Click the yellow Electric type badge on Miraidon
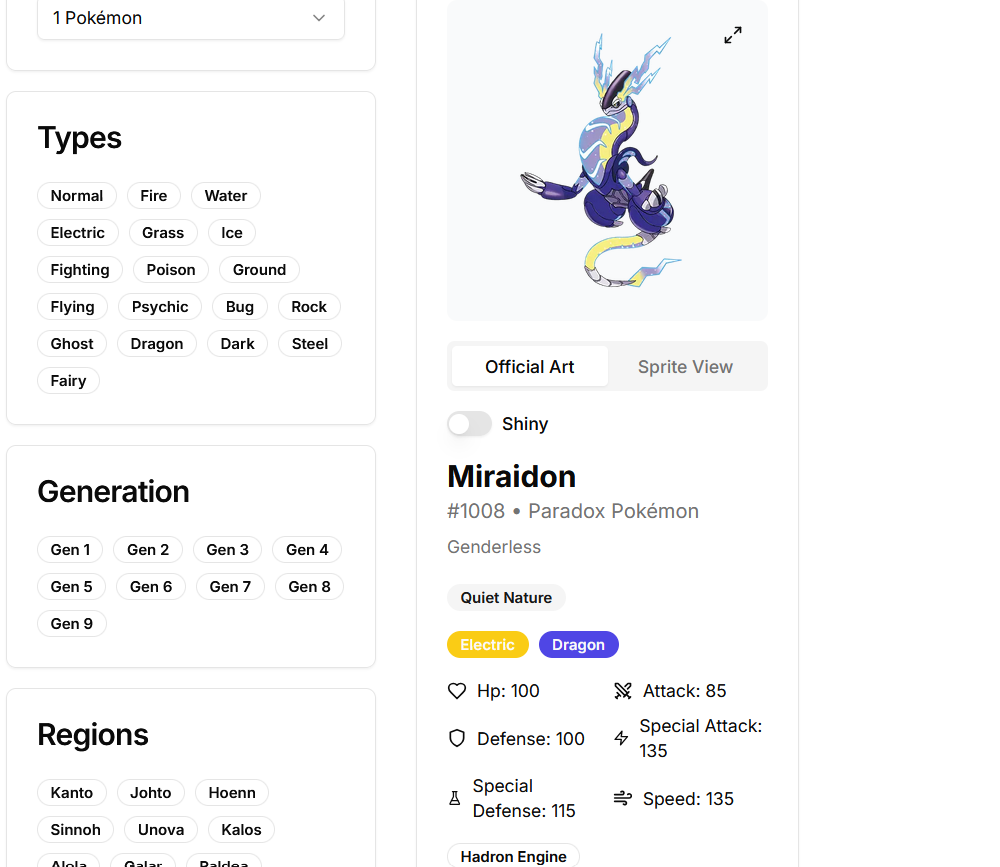The width and height of the screenshot is (1000, 867). pyautogui.click(x=488, y=645)
